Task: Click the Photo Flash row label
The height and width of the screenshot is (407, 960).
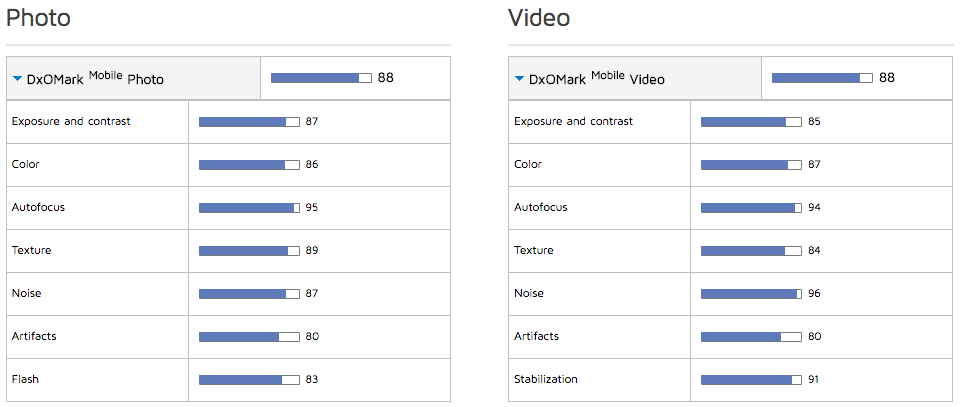Action: click(25, 379)
